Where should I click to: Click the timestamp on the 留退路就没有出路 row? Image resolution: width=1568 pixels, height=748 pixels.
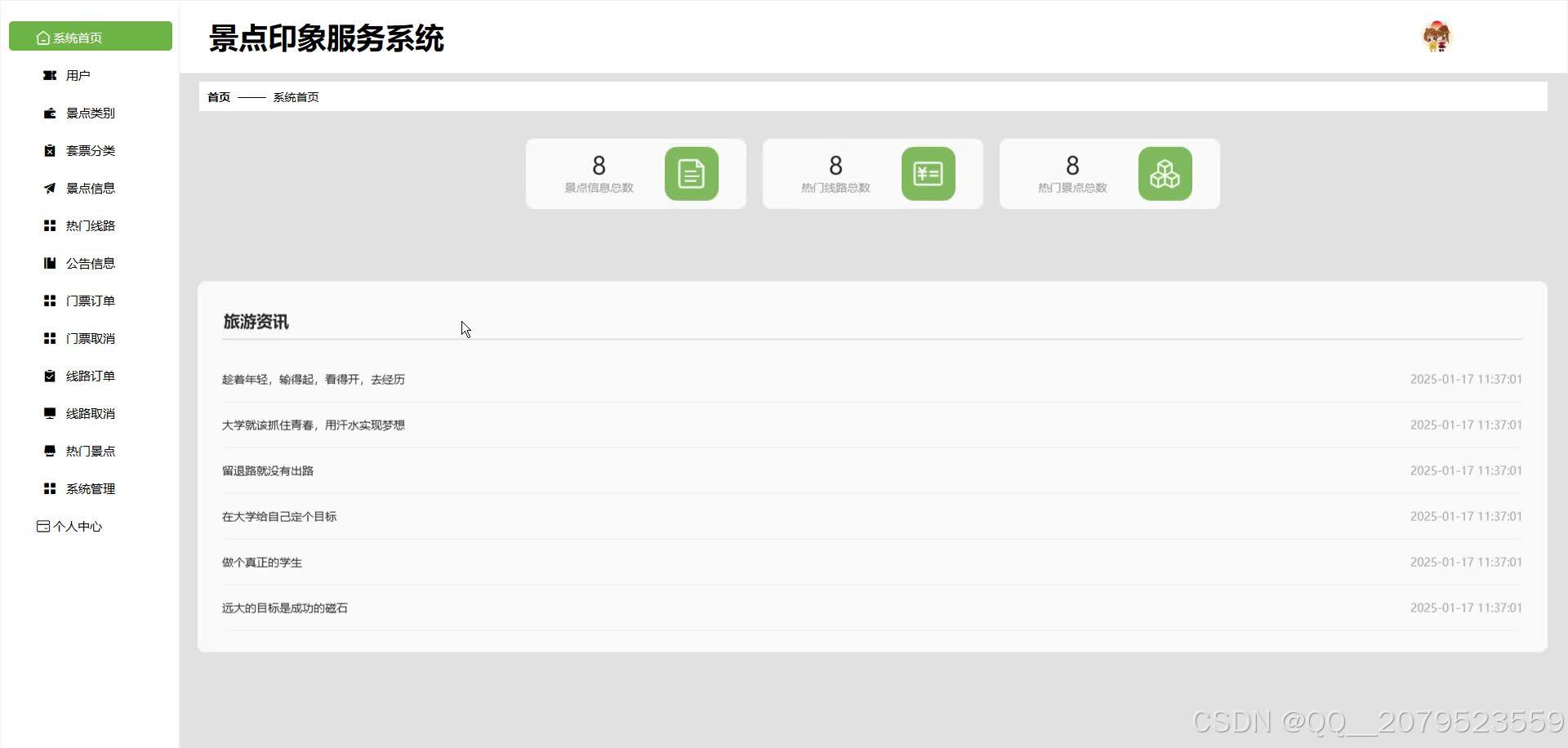[1466, 470]
